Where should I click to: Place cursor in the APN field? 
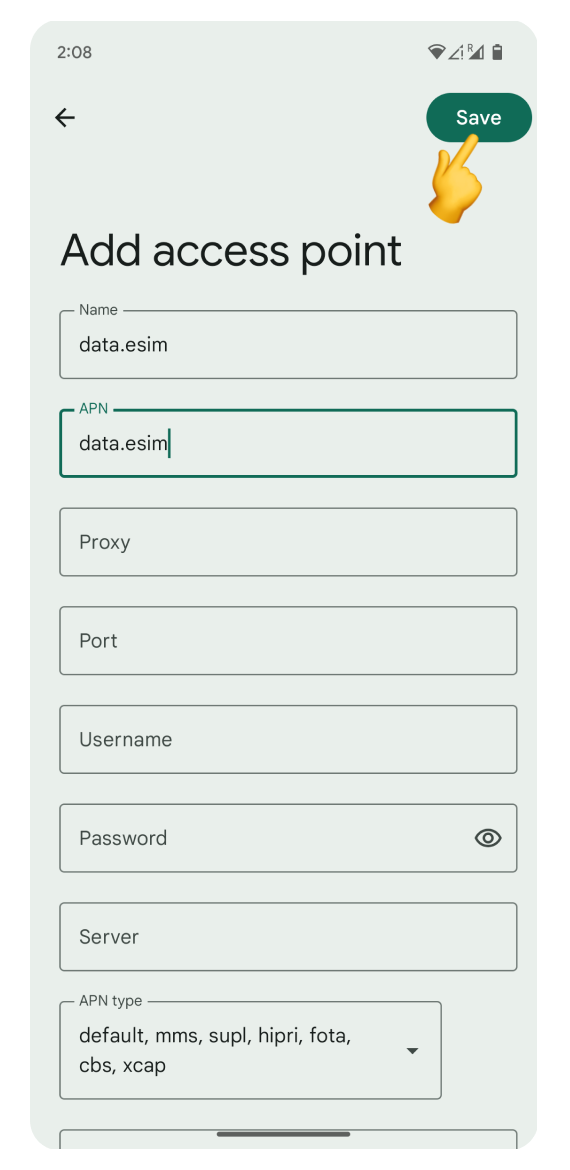[x=288, y=443]
